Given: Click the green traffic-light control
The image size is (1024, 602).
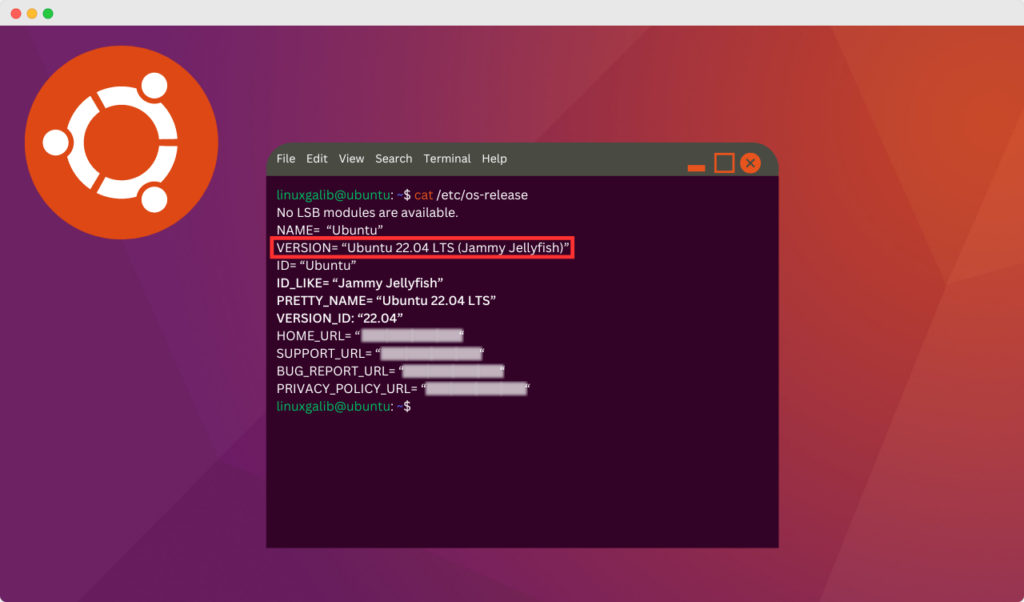Looking at the screenshot, I should (47, 15).
